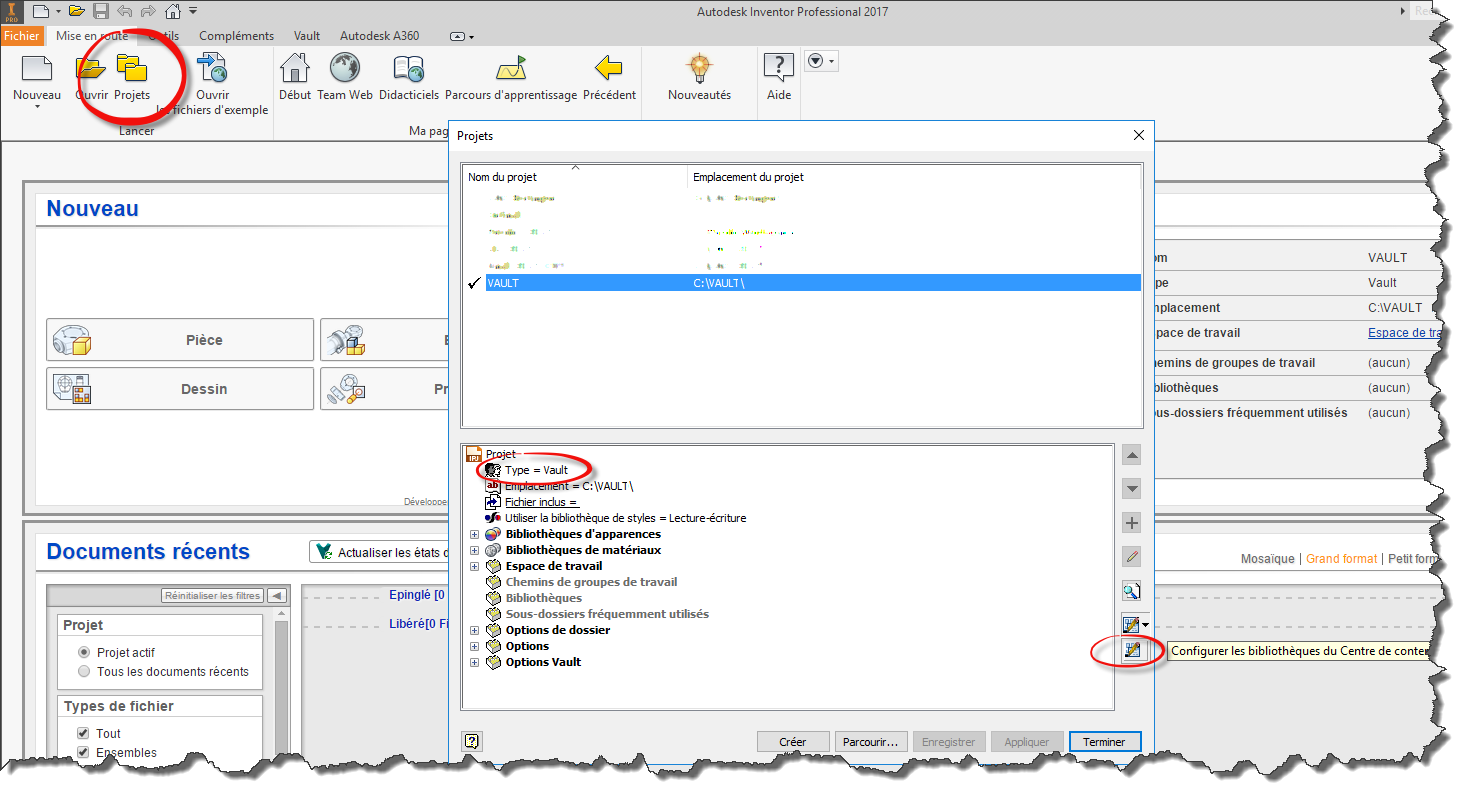Screen dimensions: 1471x795
Task: Open the Fichier menu
Action: tap(21, 36)
